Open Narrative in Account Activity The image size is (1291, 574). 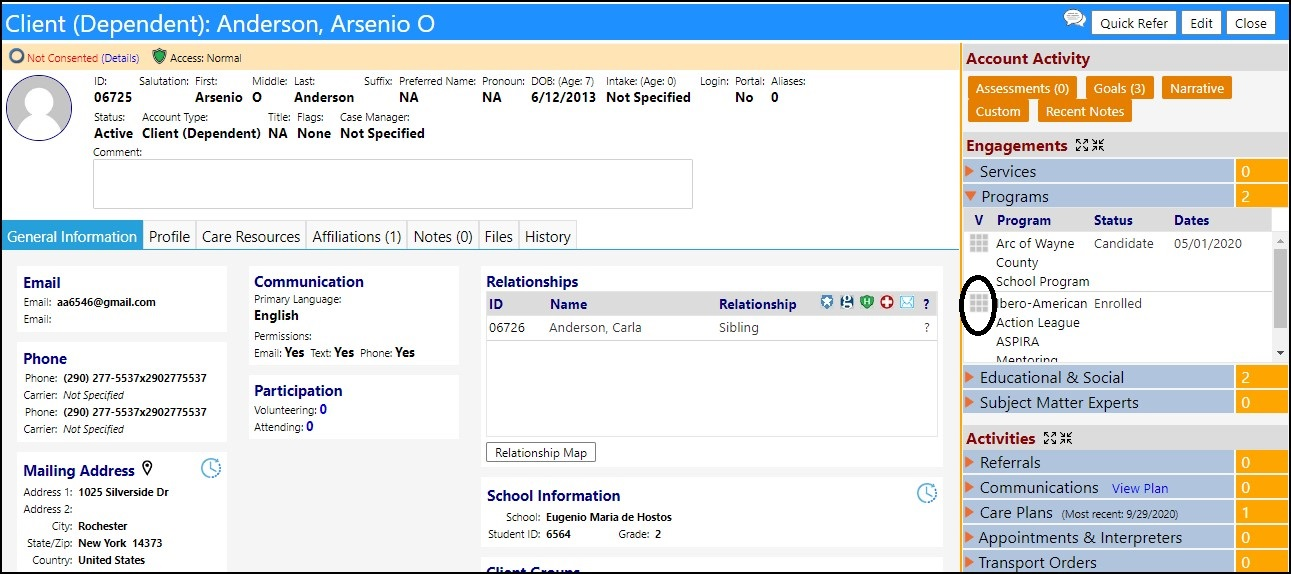pyautogui.click(x=1197, y=88)
